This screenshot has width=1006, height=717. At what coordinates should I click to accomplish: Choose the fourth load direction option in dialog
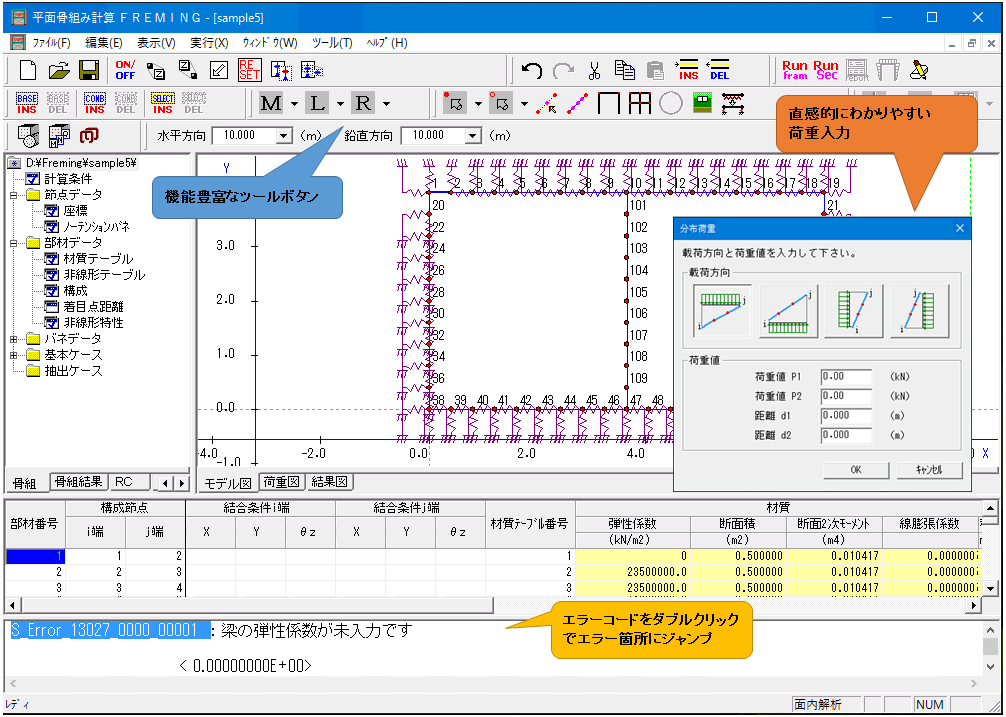[920, 310]
